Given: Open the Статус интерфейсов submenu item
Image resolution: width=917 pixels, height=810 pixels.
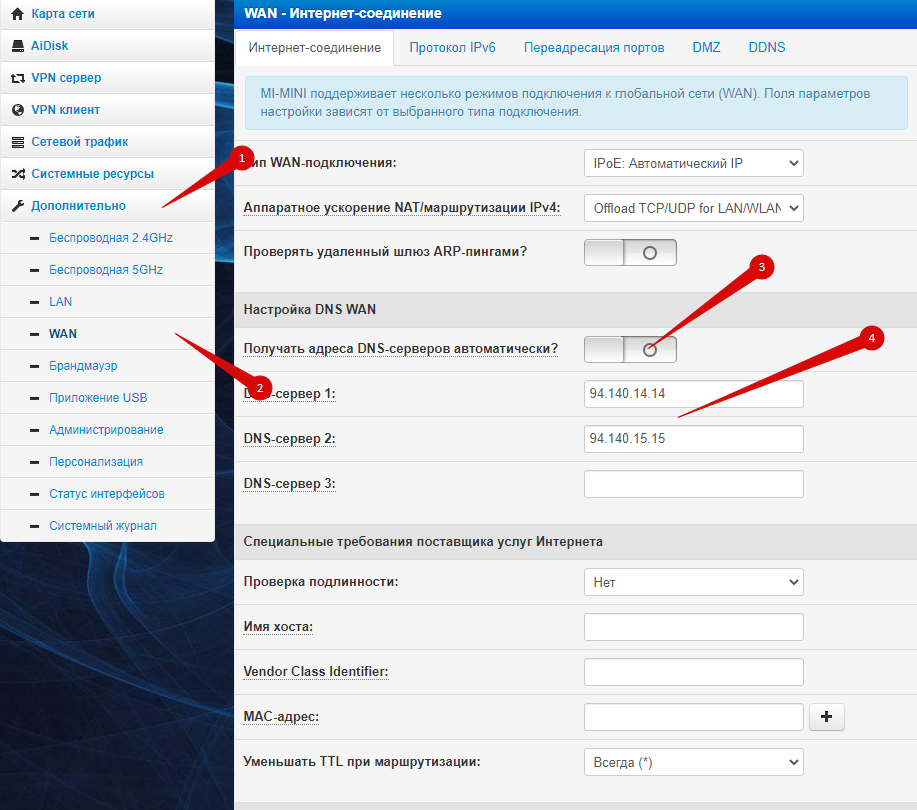Looking at the screenshot, I should tap(108, 494).
